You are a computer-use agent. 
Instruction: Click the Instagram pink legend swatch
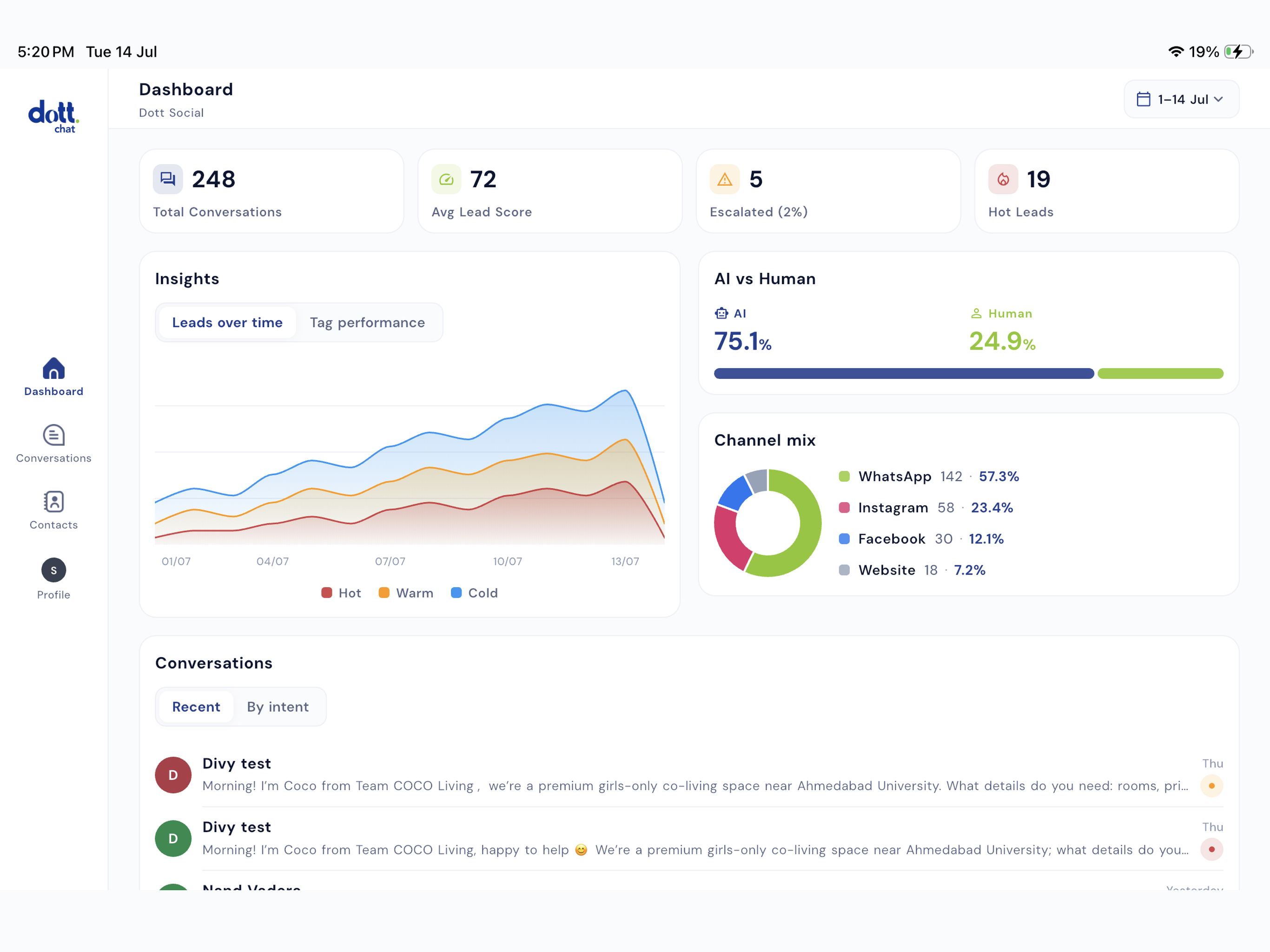click(844, 508)
